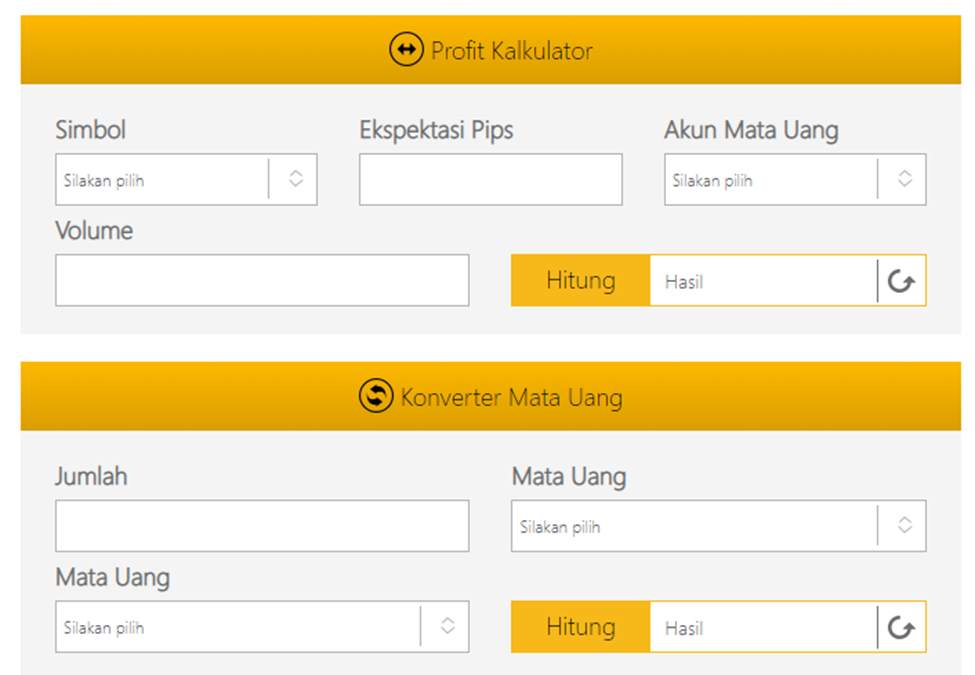Screen dimensions: 975x675
Task: Click the Volume label
Action: [94, 231]
